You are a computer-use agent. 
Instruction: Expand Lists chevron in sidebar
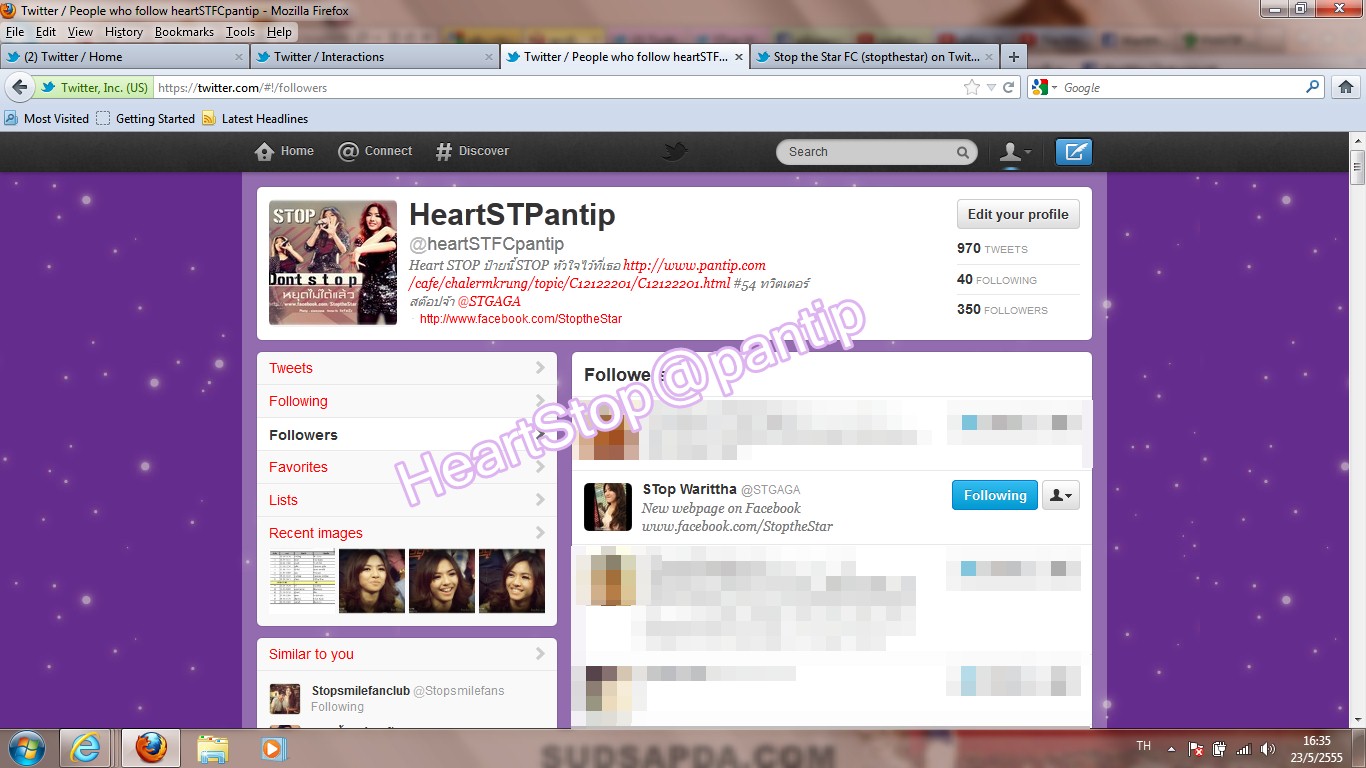click(x=540, y=500)
